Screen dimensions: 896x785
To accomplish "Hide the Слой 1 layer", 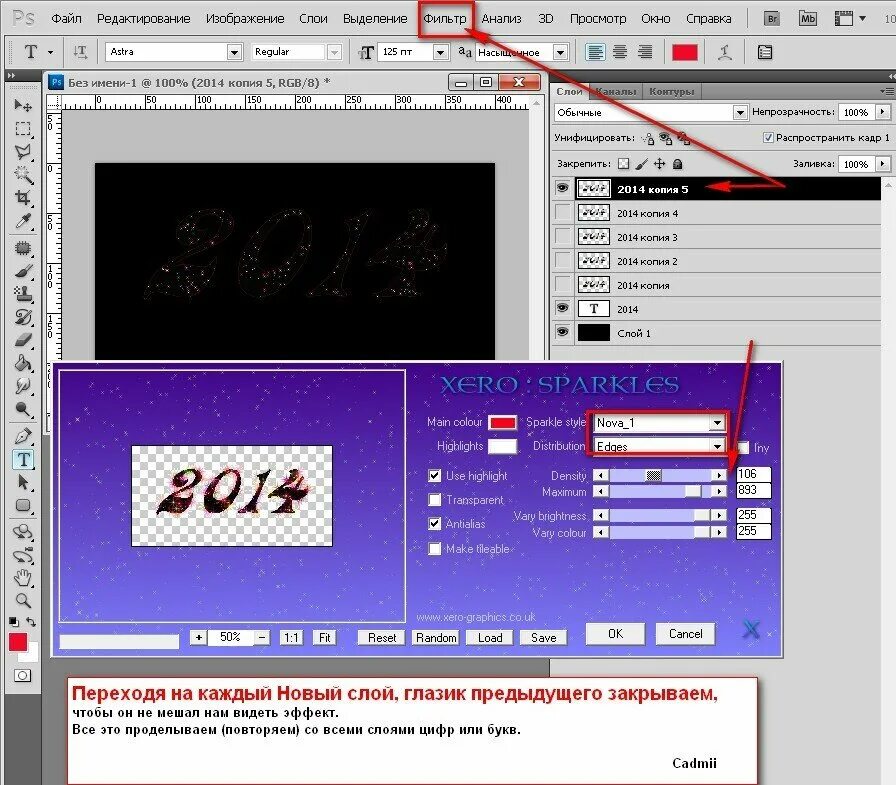I will point(563,332).
